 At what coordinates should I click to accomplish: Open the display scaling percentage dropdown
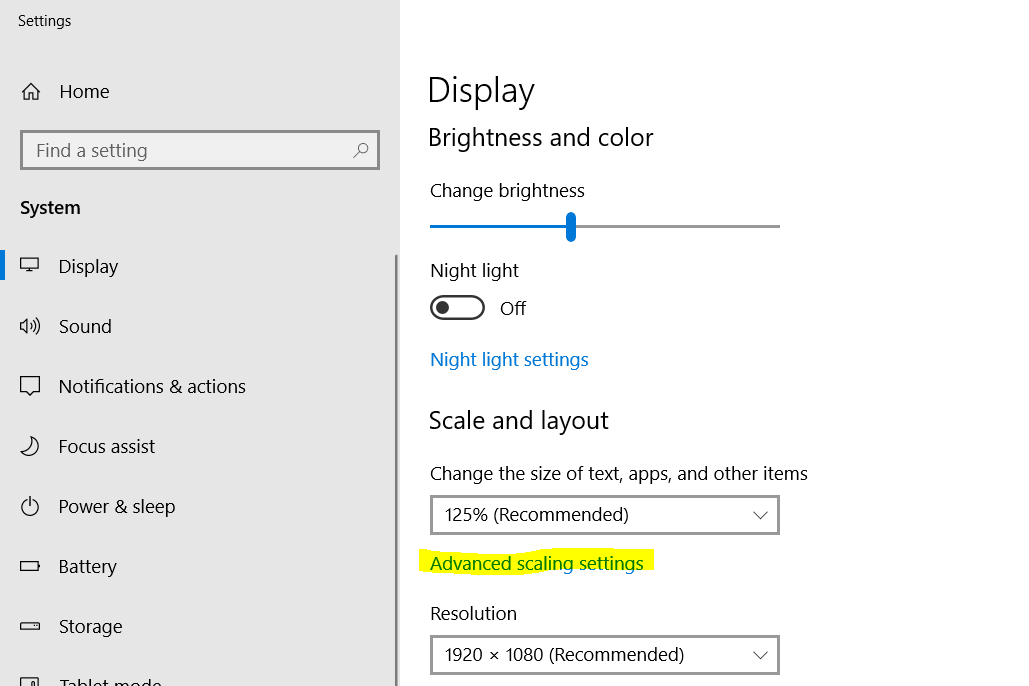click(x=604, y=515)
